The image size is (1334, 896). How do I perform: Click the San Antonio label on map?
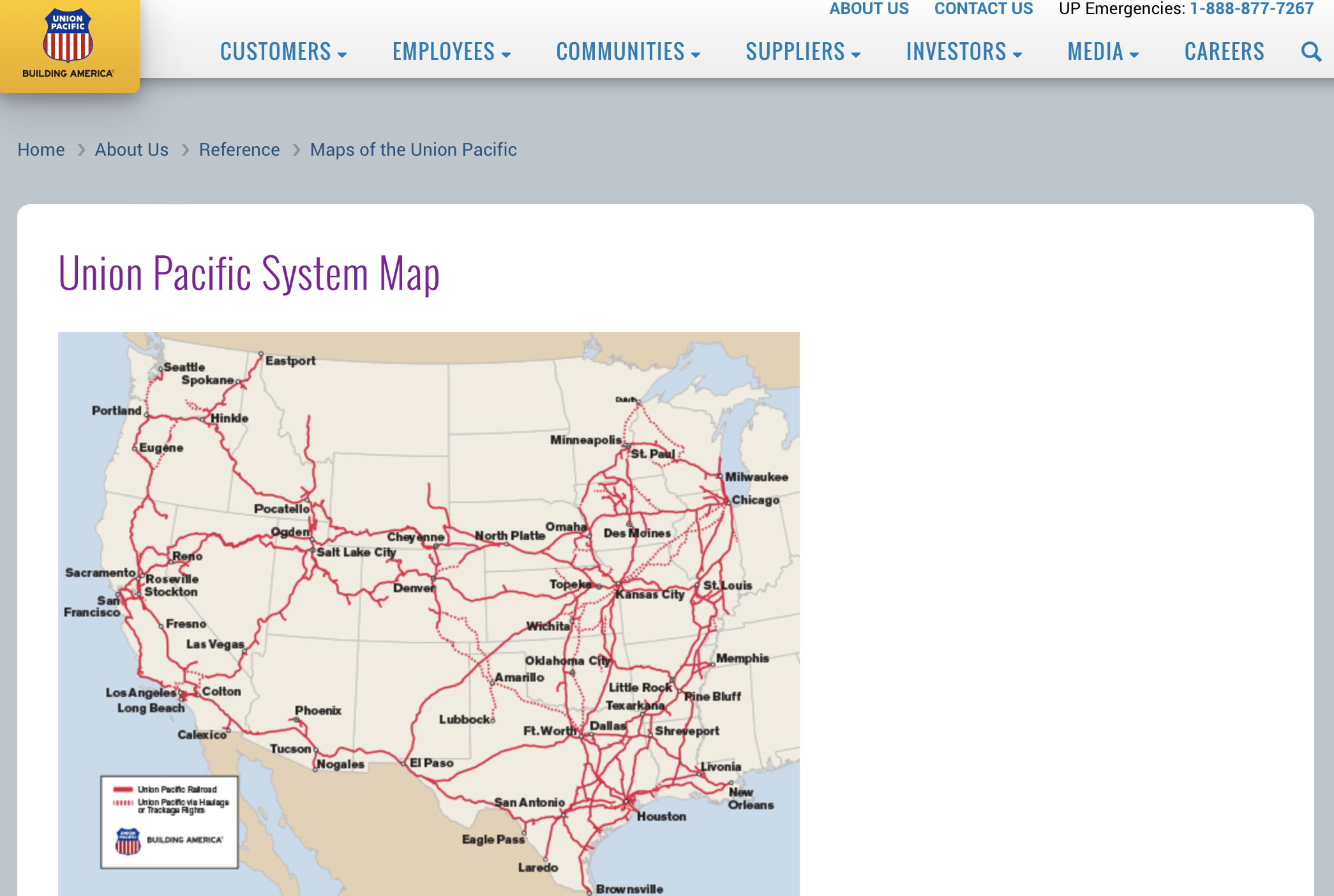(x=530, y=802)
